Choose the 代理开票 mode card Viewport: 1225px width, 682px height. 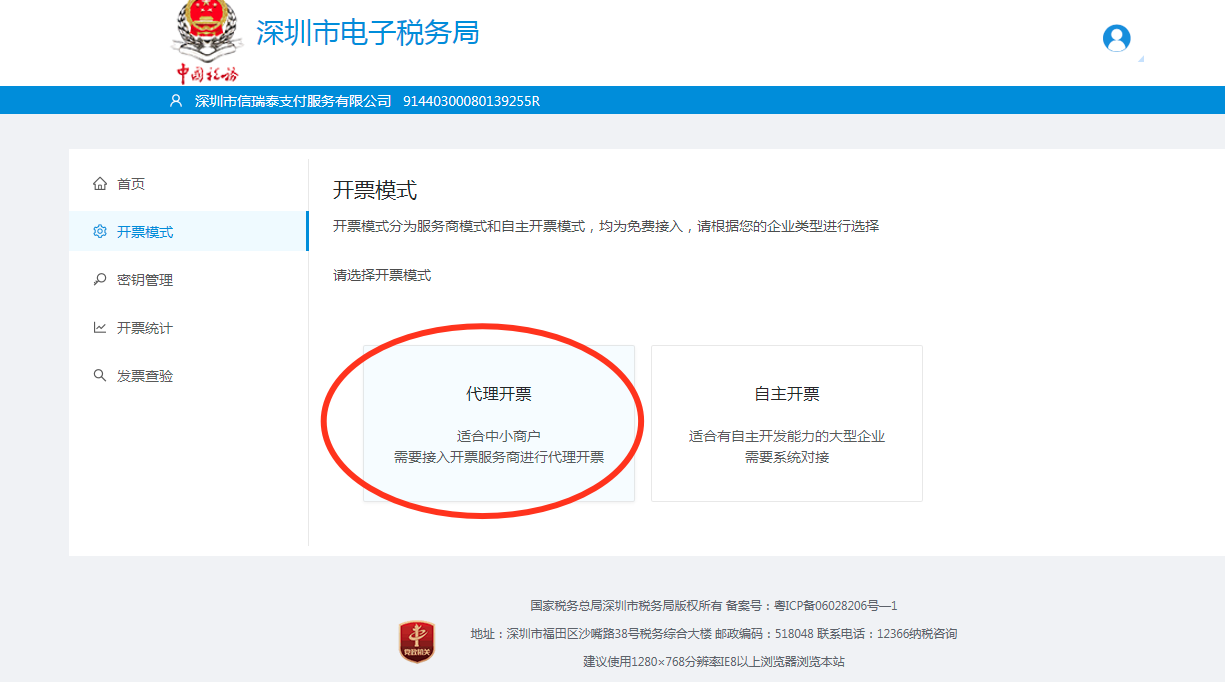tap(499, 423)
